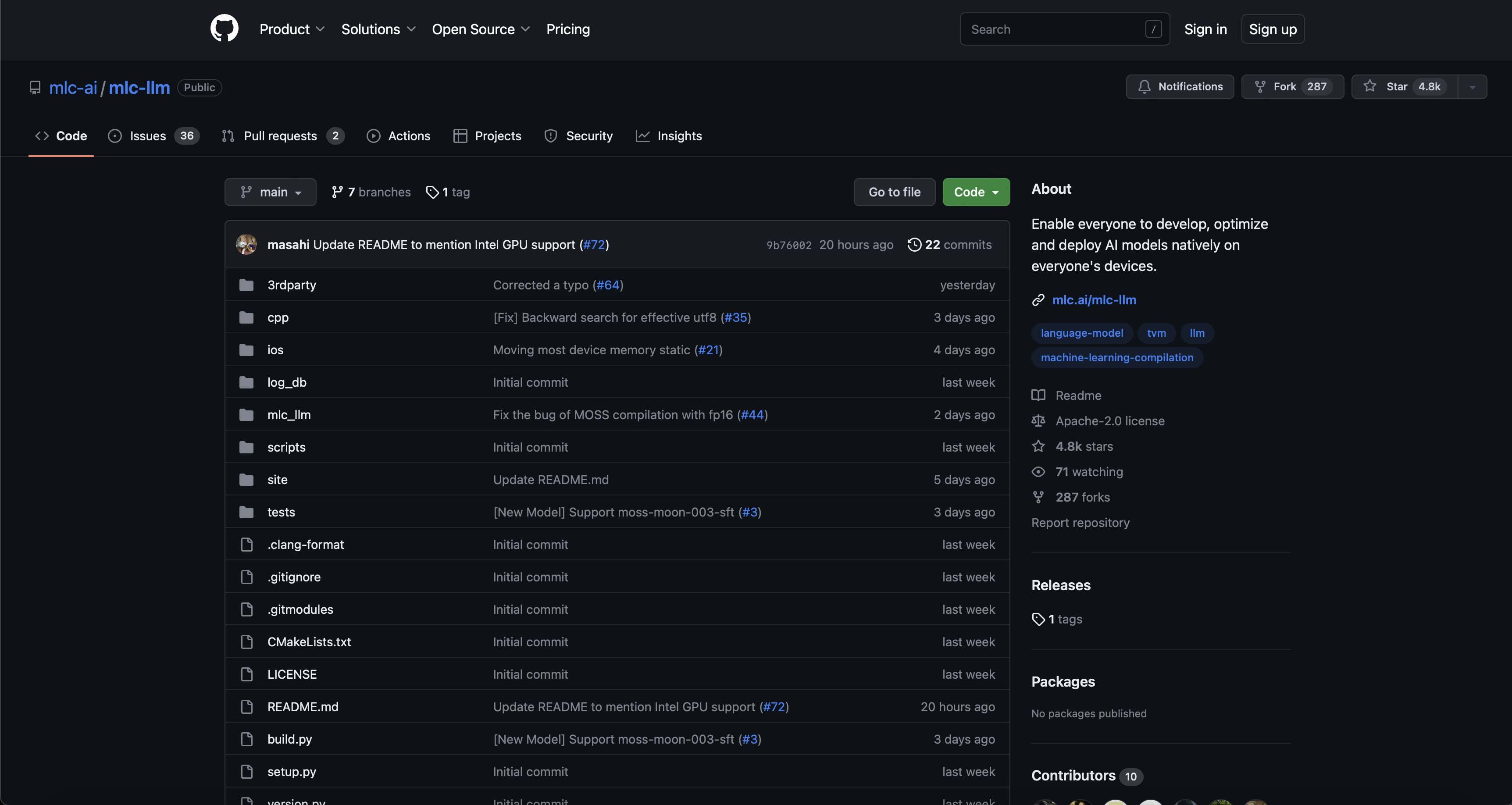Viewport: 1512px width, 805px height.
Task: Expand the main branch selector
Action: click(x=271, y=192)
